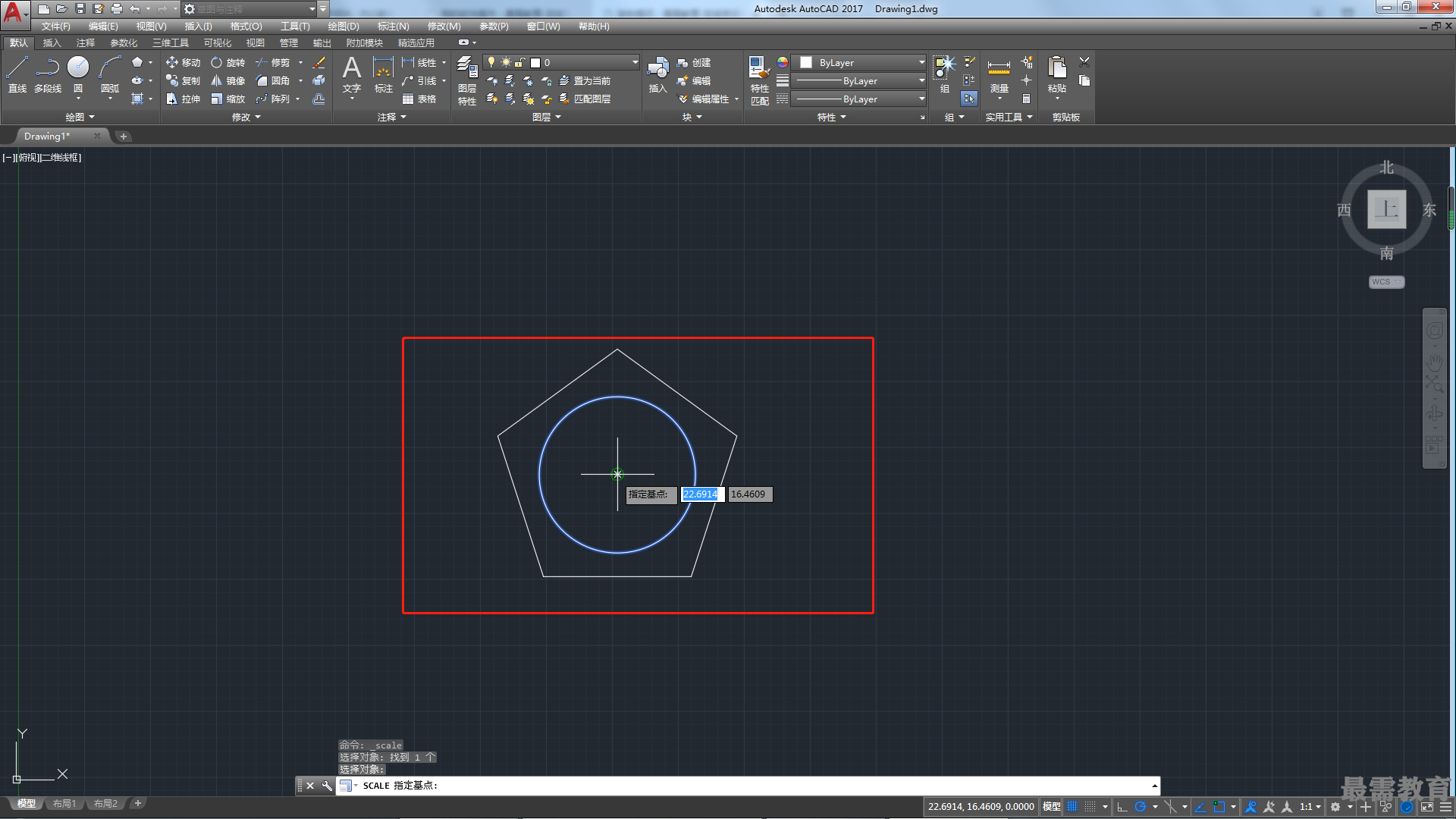Screen dimensions: 1456x819
Task: Click the 表格 (Table) tool
Action: (x=419, y=99)
